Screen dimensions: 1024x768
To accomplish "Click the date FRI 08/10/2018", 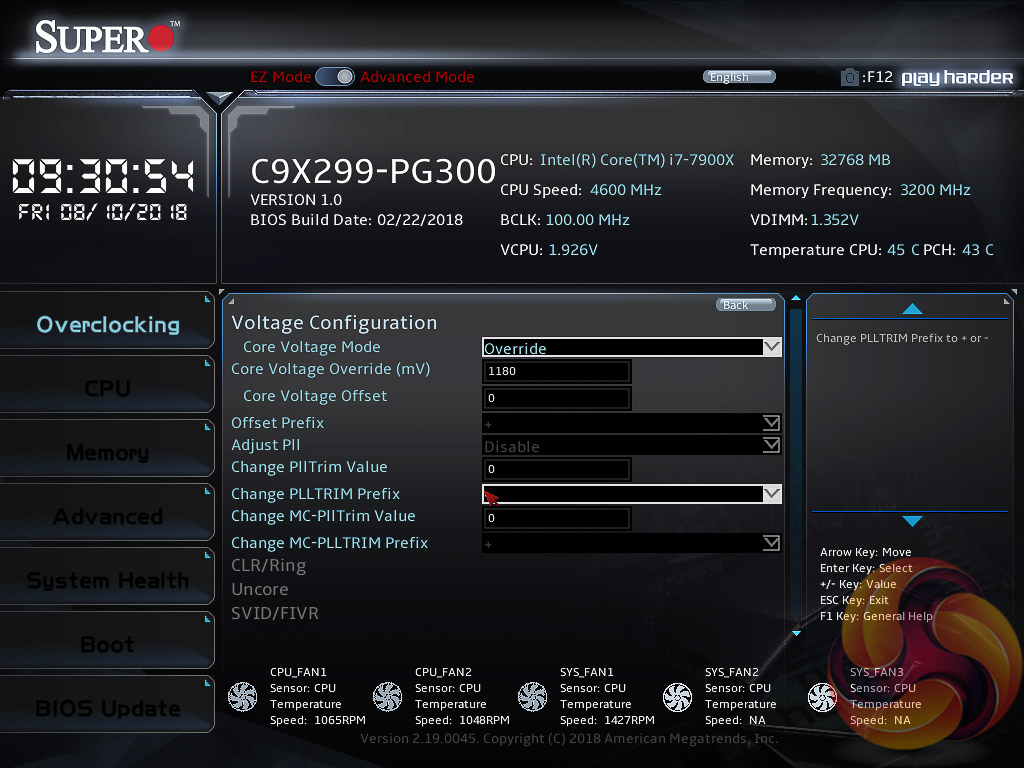I will 103,212.
